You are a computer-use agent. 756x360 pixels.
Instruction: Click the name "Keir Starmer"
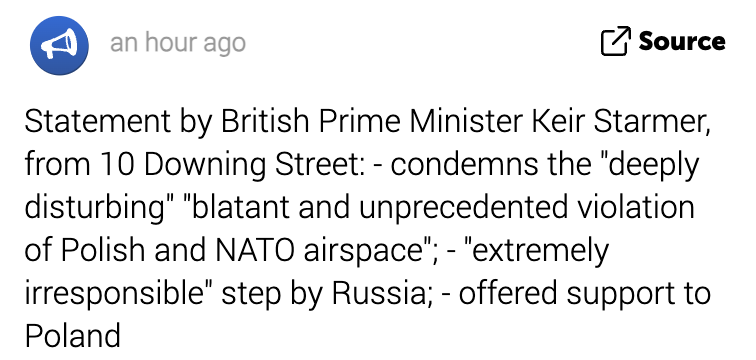click(621, 123)
